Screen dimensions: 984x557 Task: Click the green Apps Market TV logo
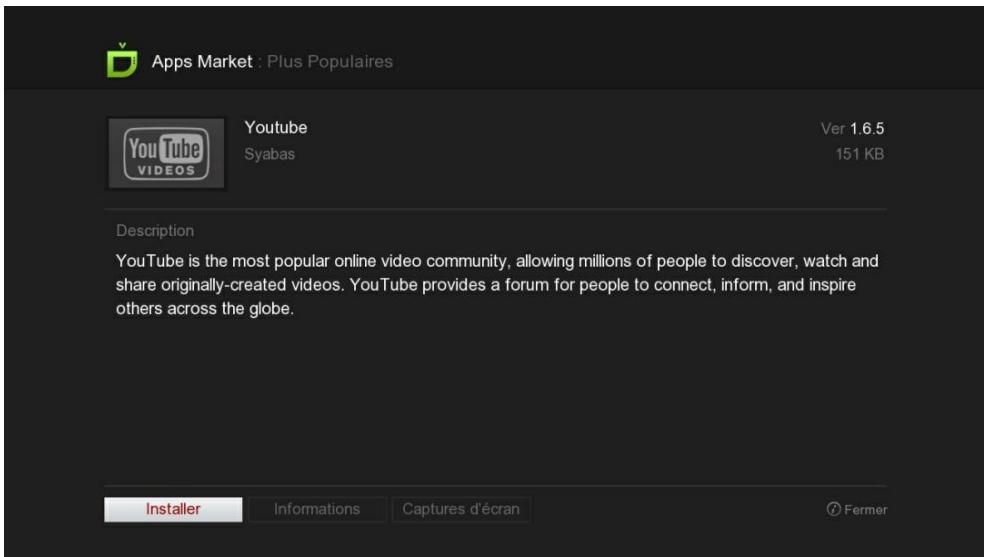click(x=122, y=60)
